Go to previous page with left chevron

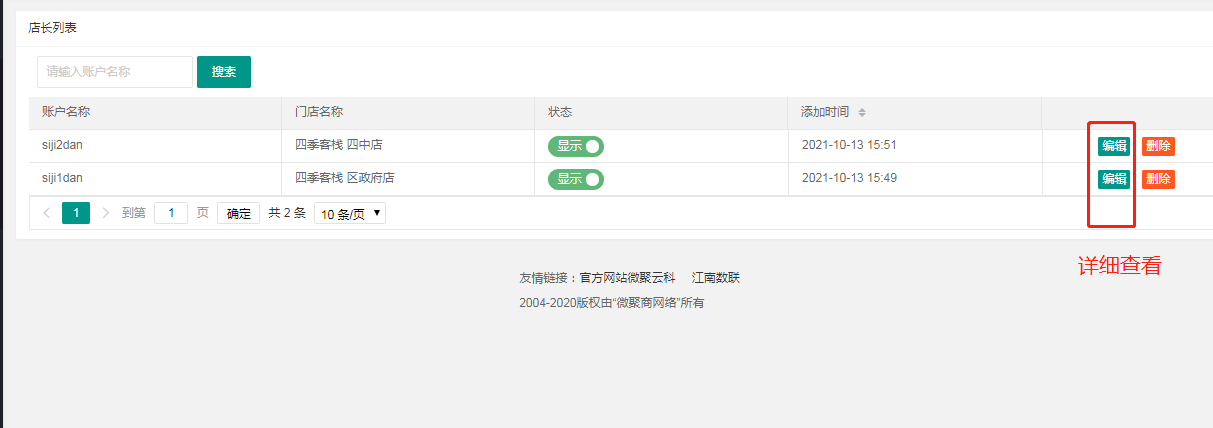click(x=46, y=213)
